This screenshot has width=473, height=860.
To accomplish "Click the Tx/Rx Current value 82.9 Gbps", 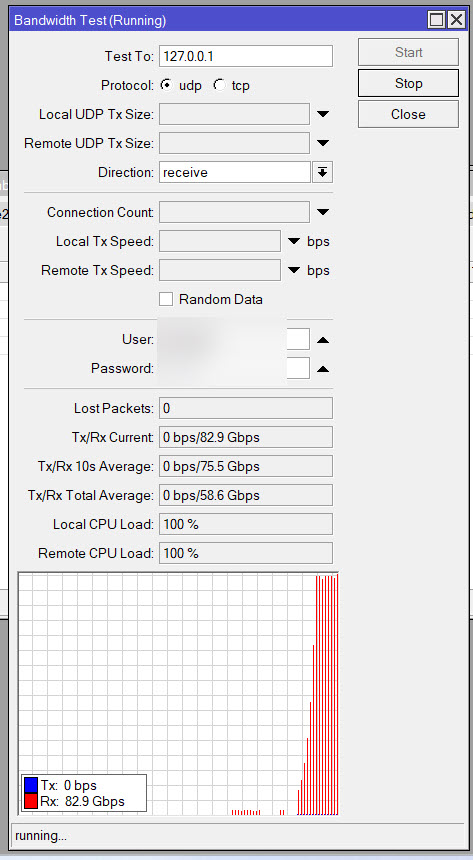I will pos(246,437).
